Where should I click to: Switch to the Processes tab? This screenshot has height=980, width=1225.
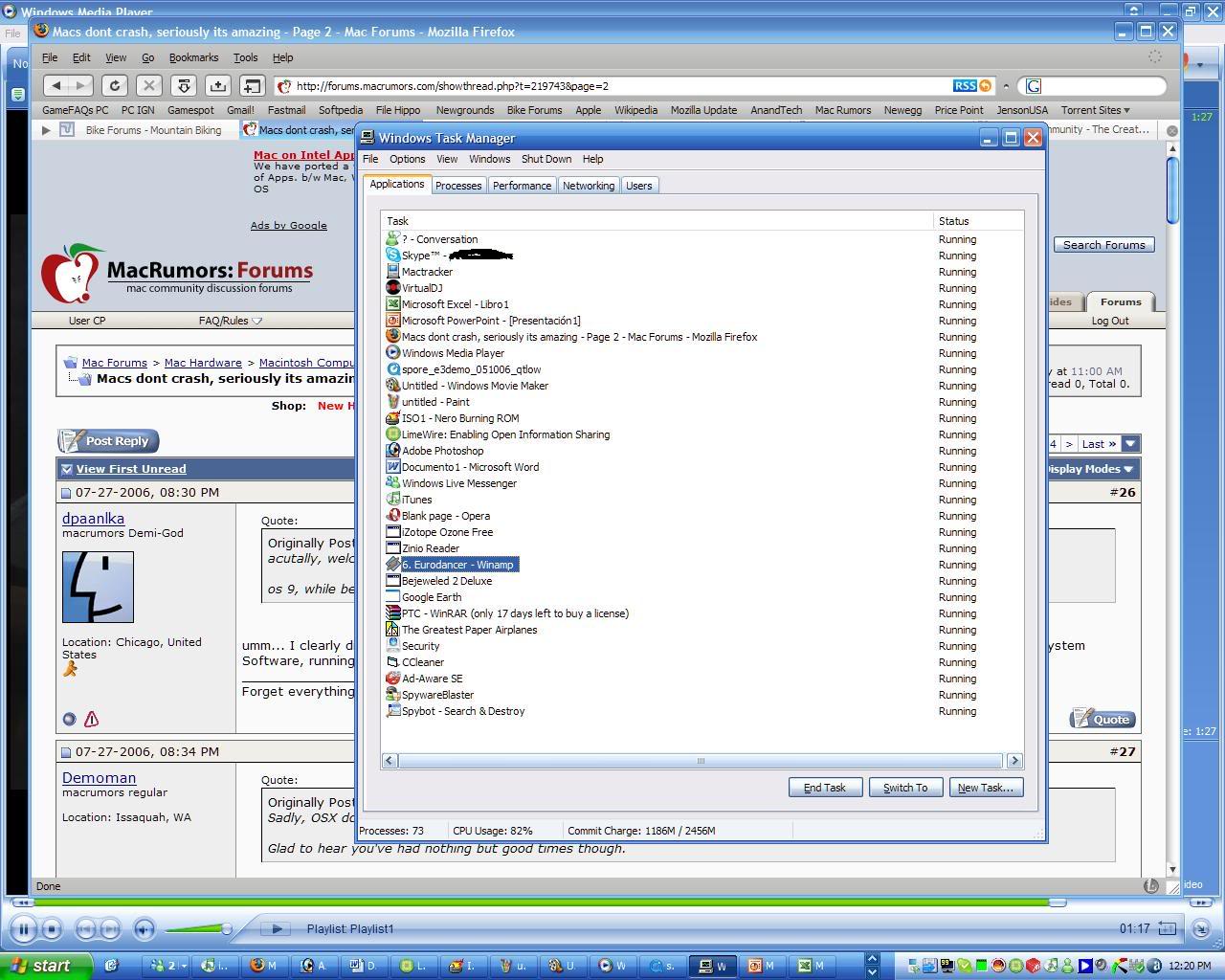(458, 186)
